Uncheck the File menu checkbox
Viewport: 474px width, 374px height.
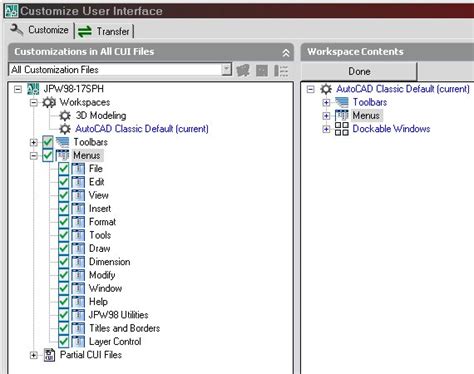click(x=63, y=169)
